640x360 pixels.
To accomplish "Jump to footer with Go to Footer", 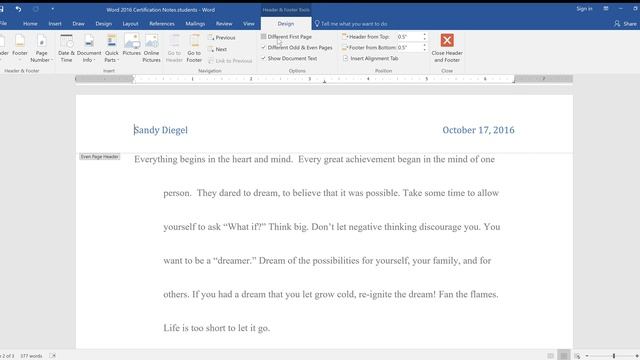I will [x=194, y=48].
